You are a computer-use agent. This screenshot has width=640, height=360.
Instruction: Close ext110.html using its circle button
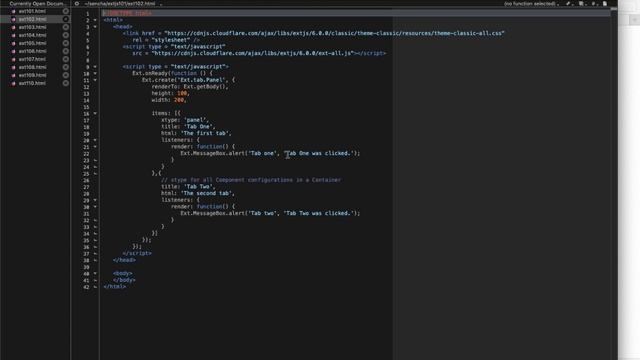coord(66,83)
